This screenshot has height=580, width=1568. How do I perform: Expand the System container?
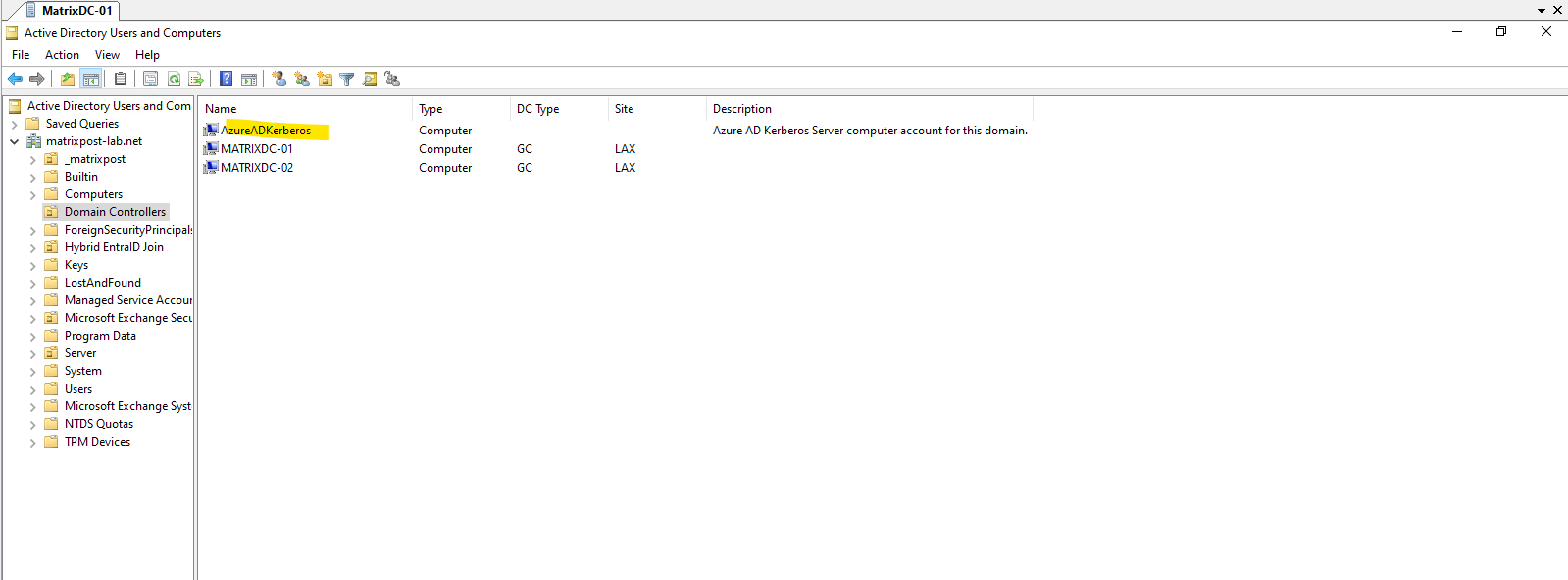point(32,372)
